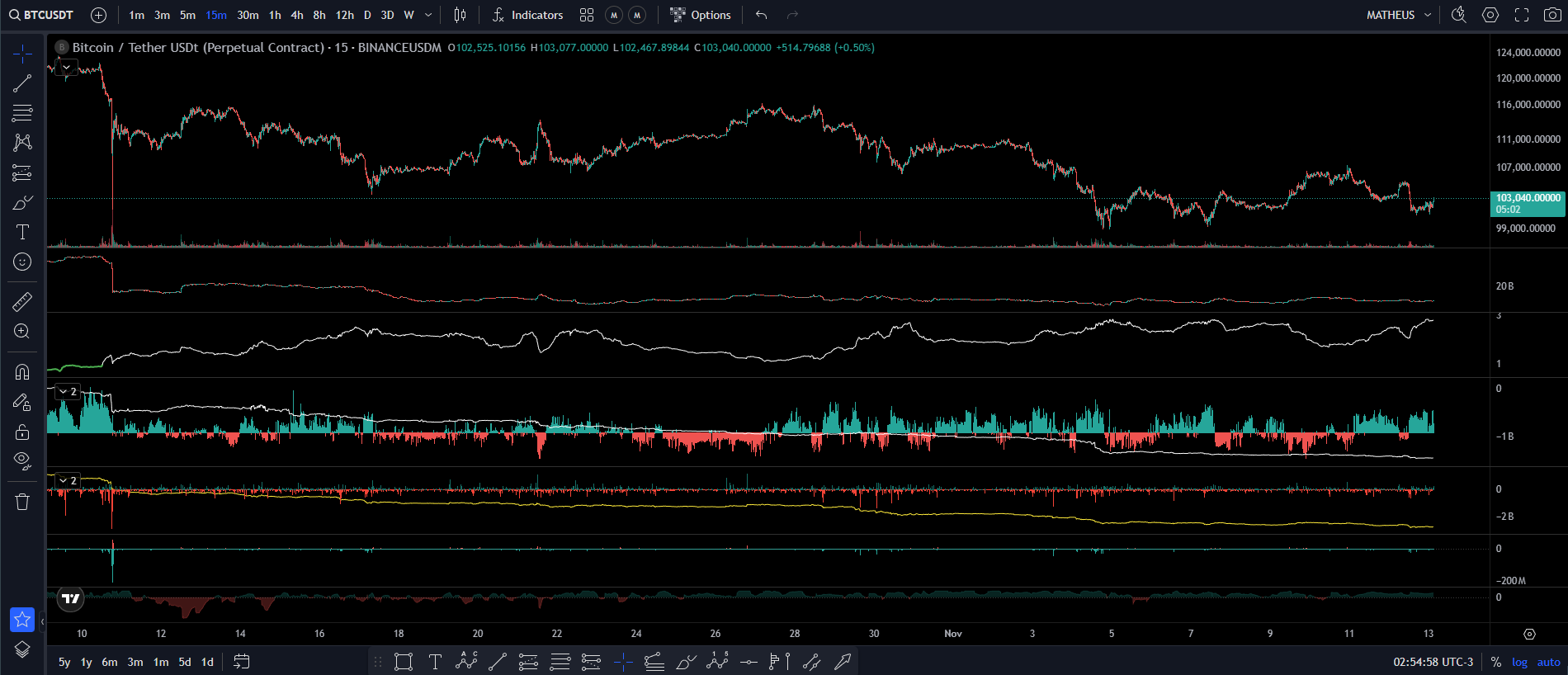1568x675 pixels.
Task: Open the XABCD pattern tools in left sidebar
Action: click(x=22, y=143)
